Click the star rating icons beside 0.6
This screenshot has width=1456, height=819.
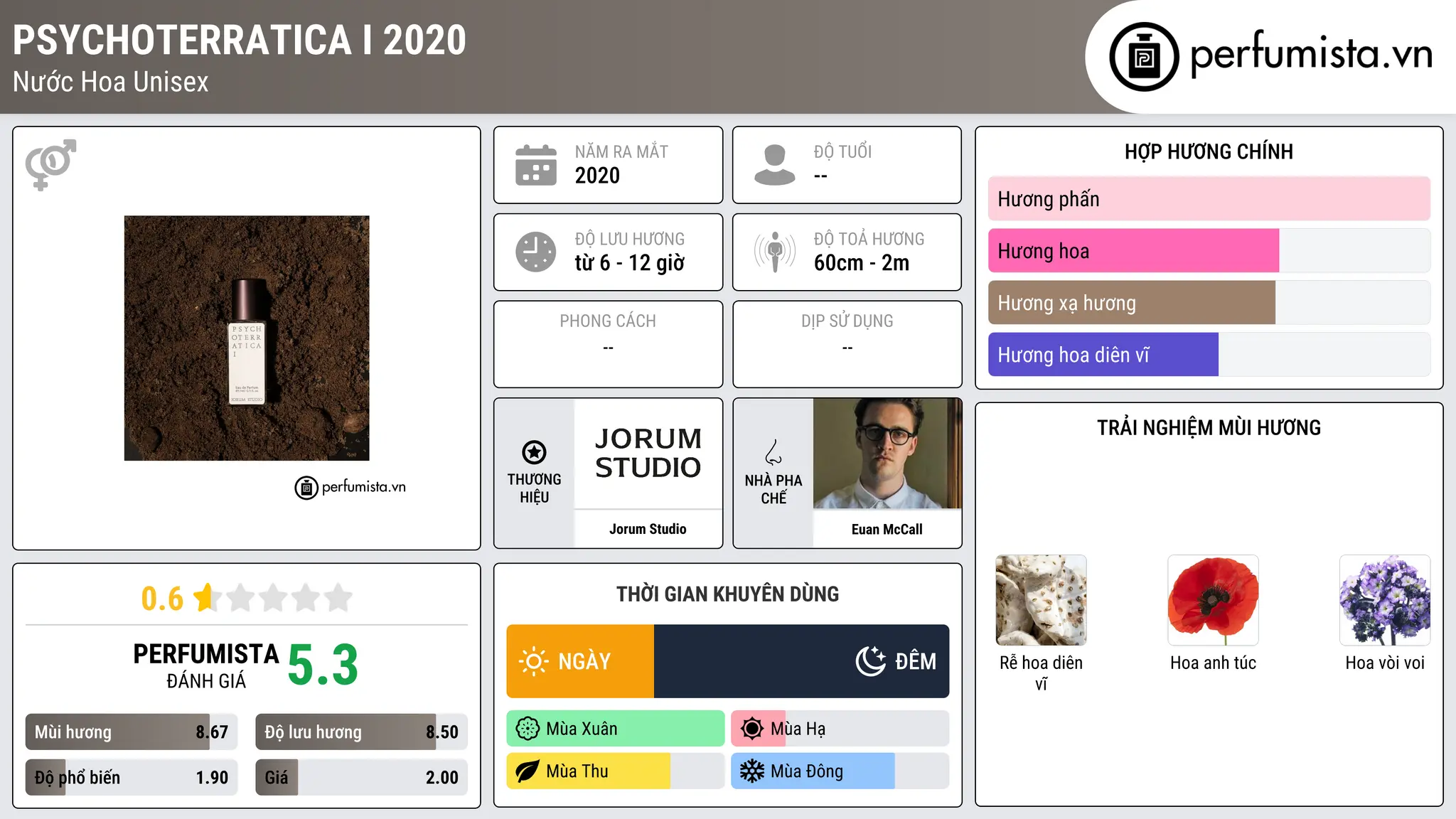point(274,598)
